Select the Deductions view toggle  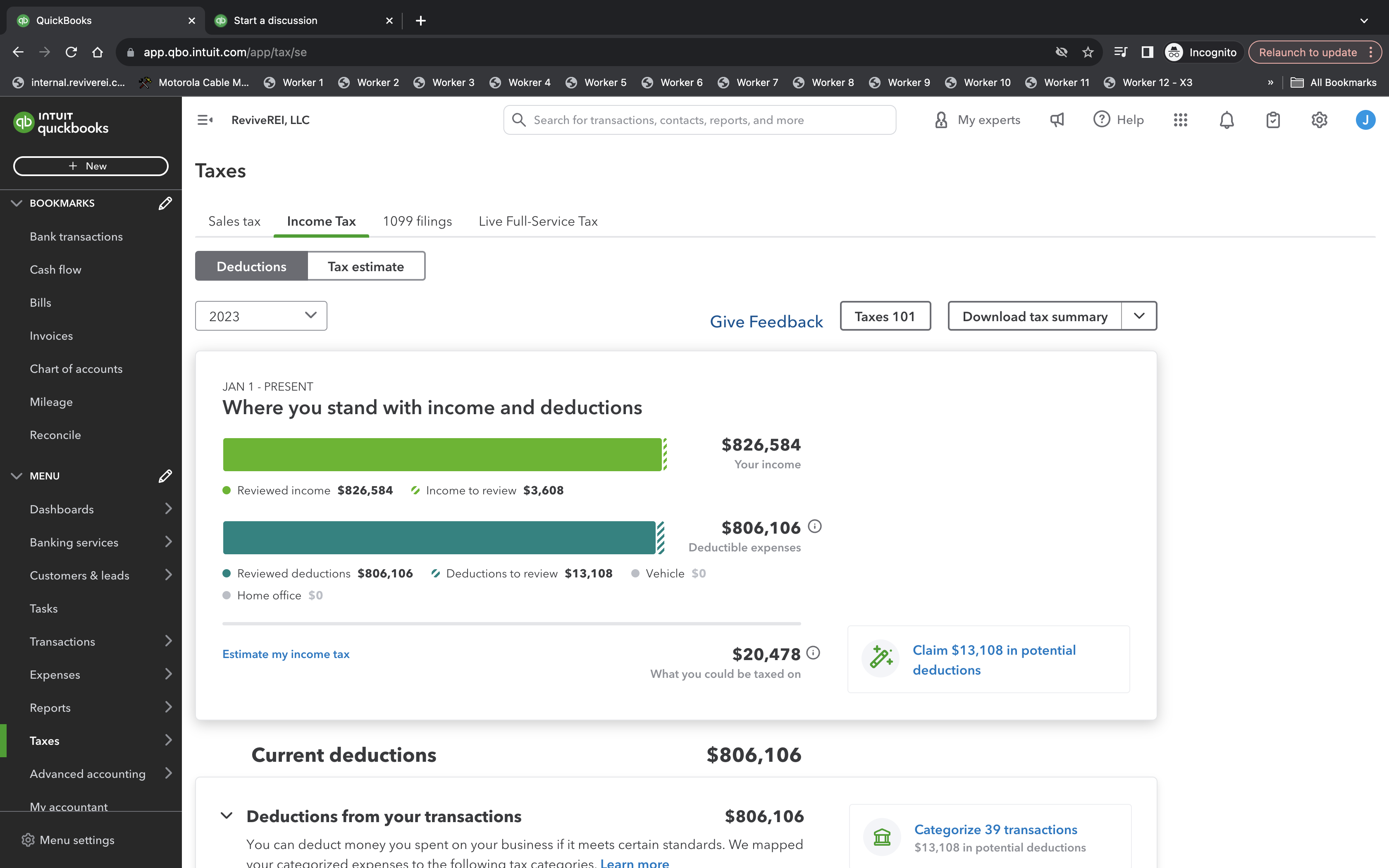[x=251, y=266]
